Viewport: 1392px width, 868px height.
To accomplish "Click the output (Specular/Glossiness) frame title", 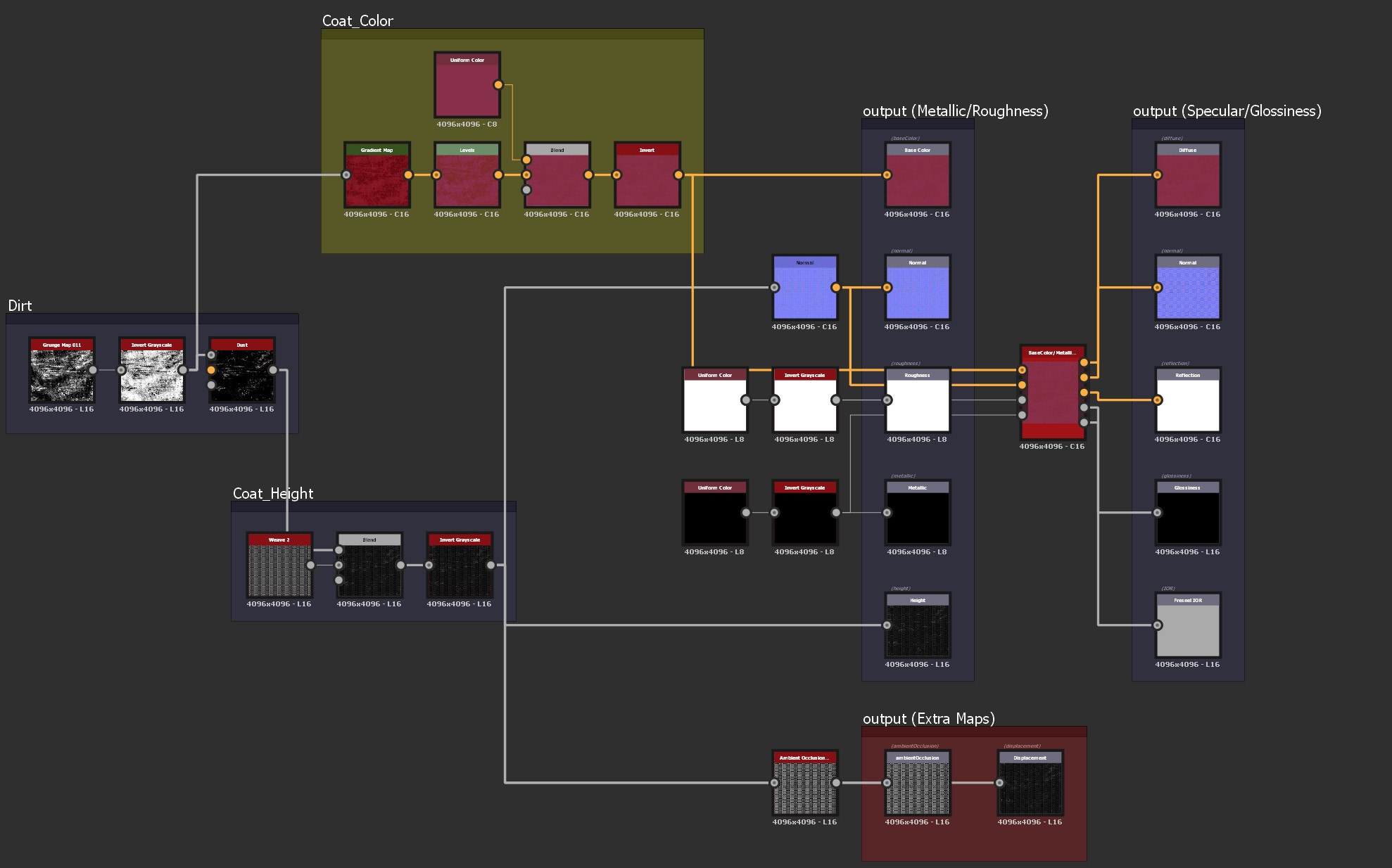I will click(1227, 110).
